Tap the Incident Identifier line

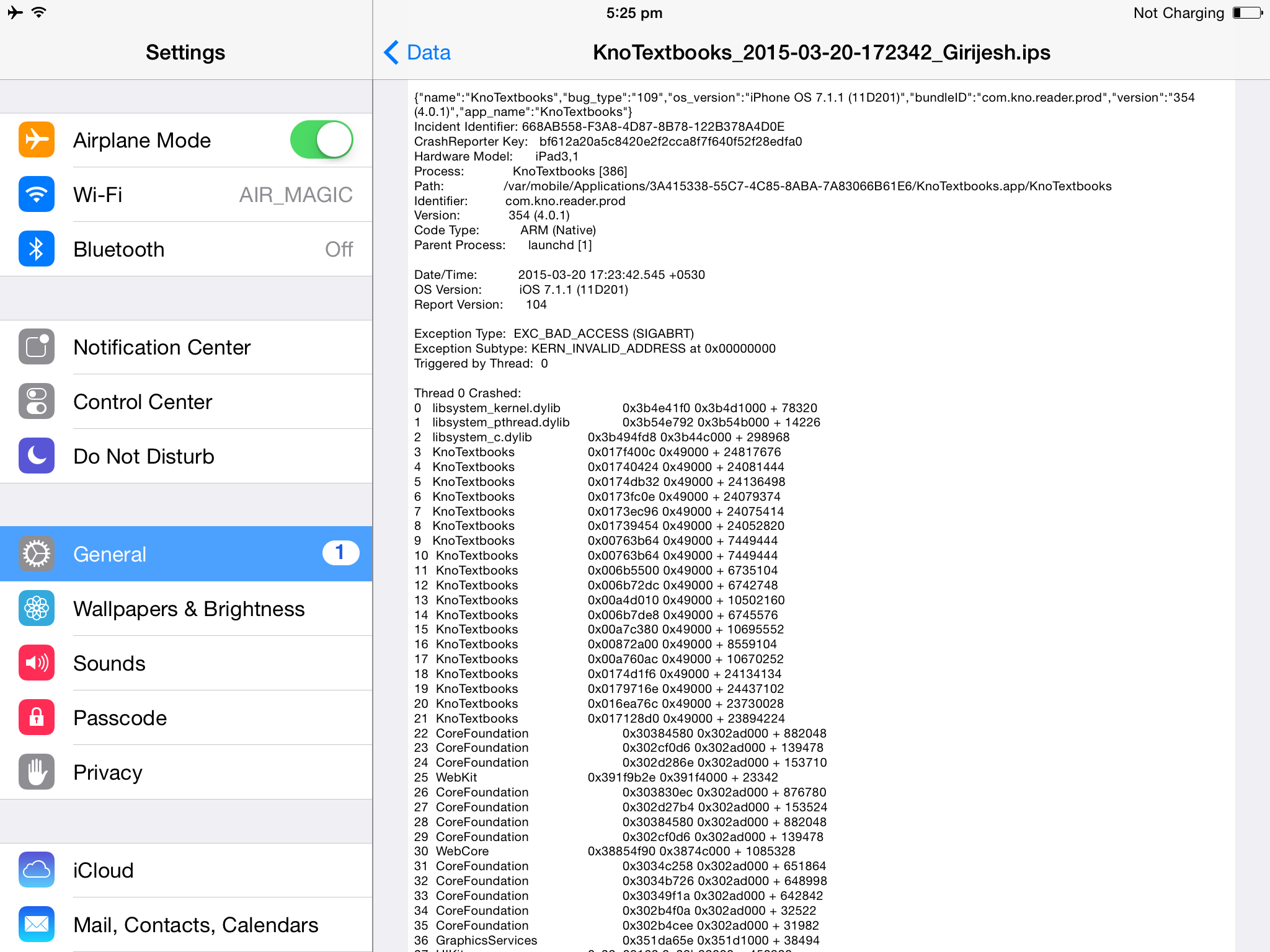[x=599, y=127]
